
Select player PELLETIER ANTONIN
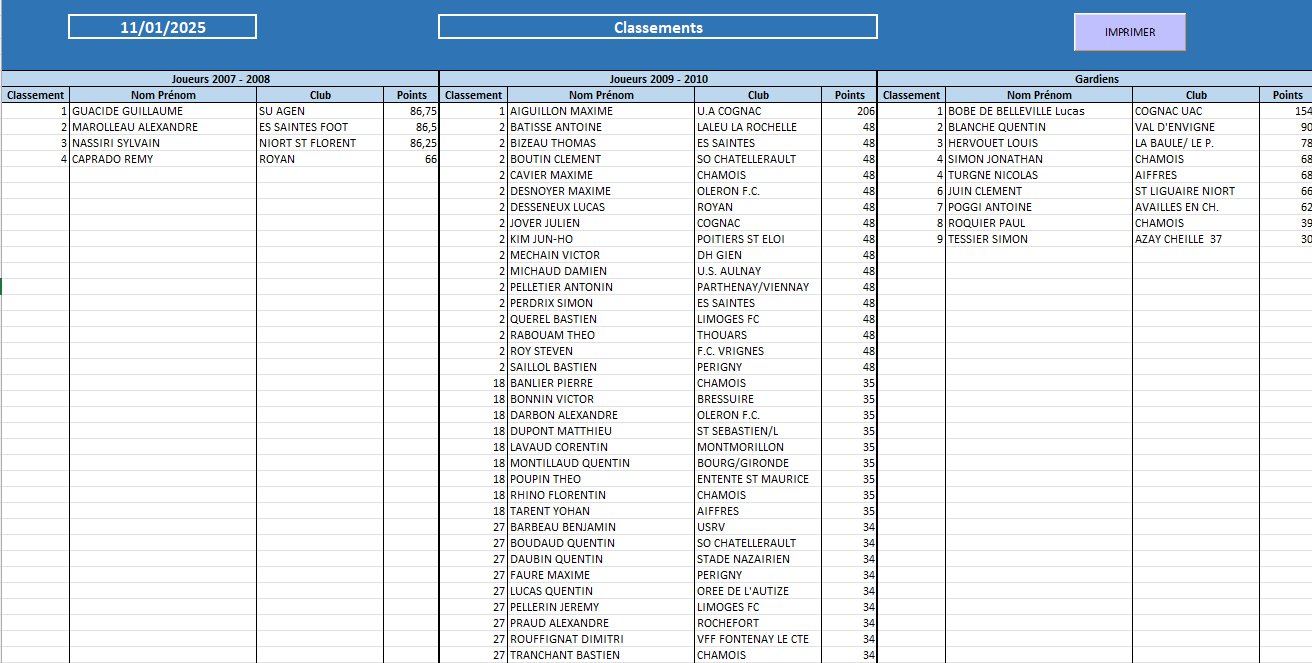click(601, 287)
